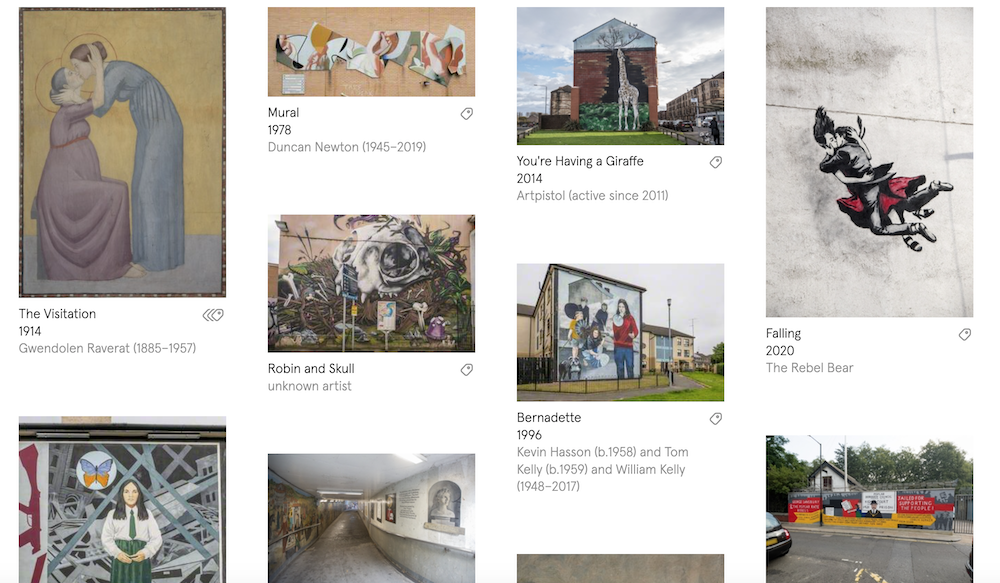
Task: Follow the Duncan Newton artist link
Action: pos(347,147)
